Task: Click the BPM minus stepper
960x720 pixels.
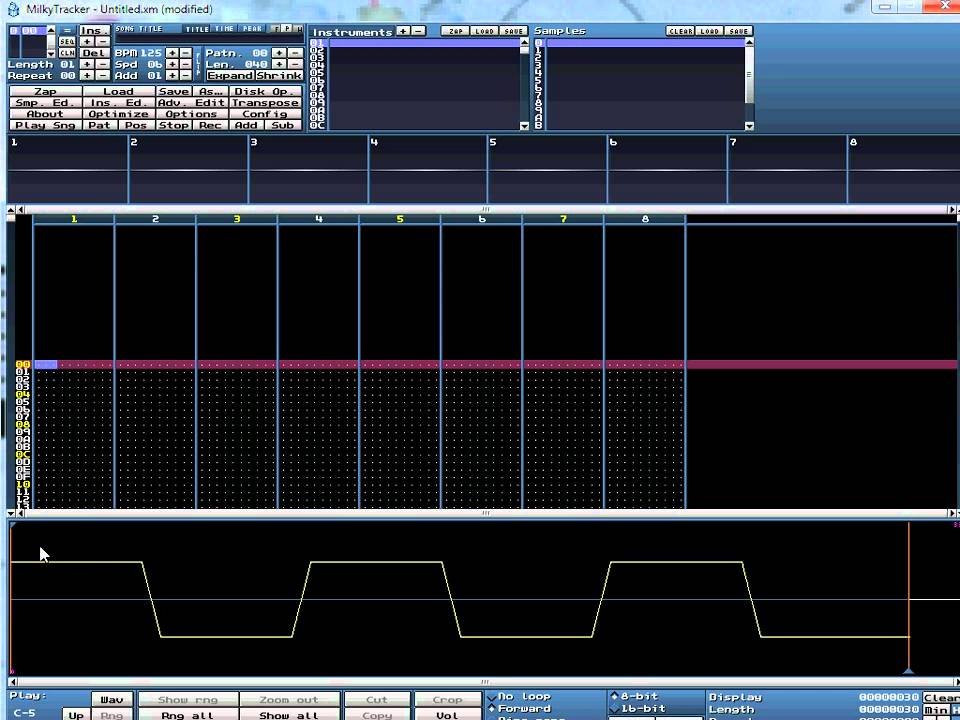Action: click(x=186, y=53)
